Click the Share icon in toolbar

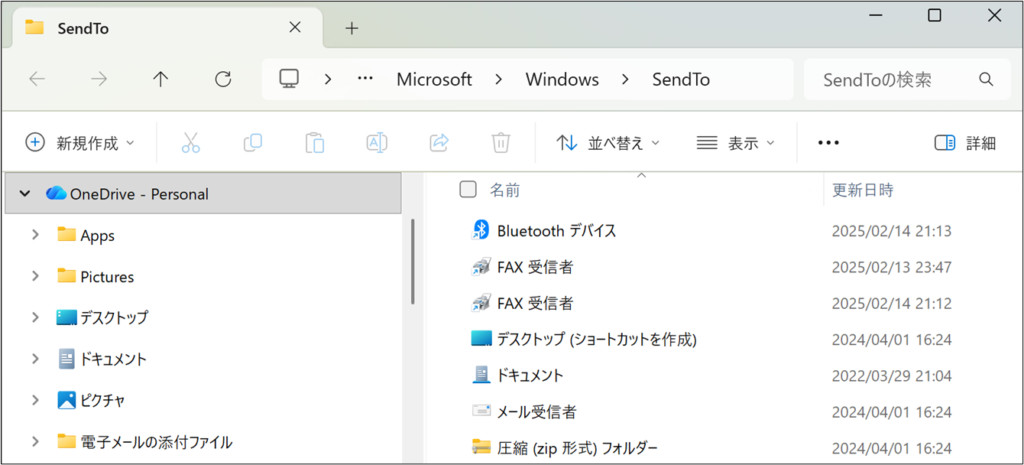tap(439, 143)
